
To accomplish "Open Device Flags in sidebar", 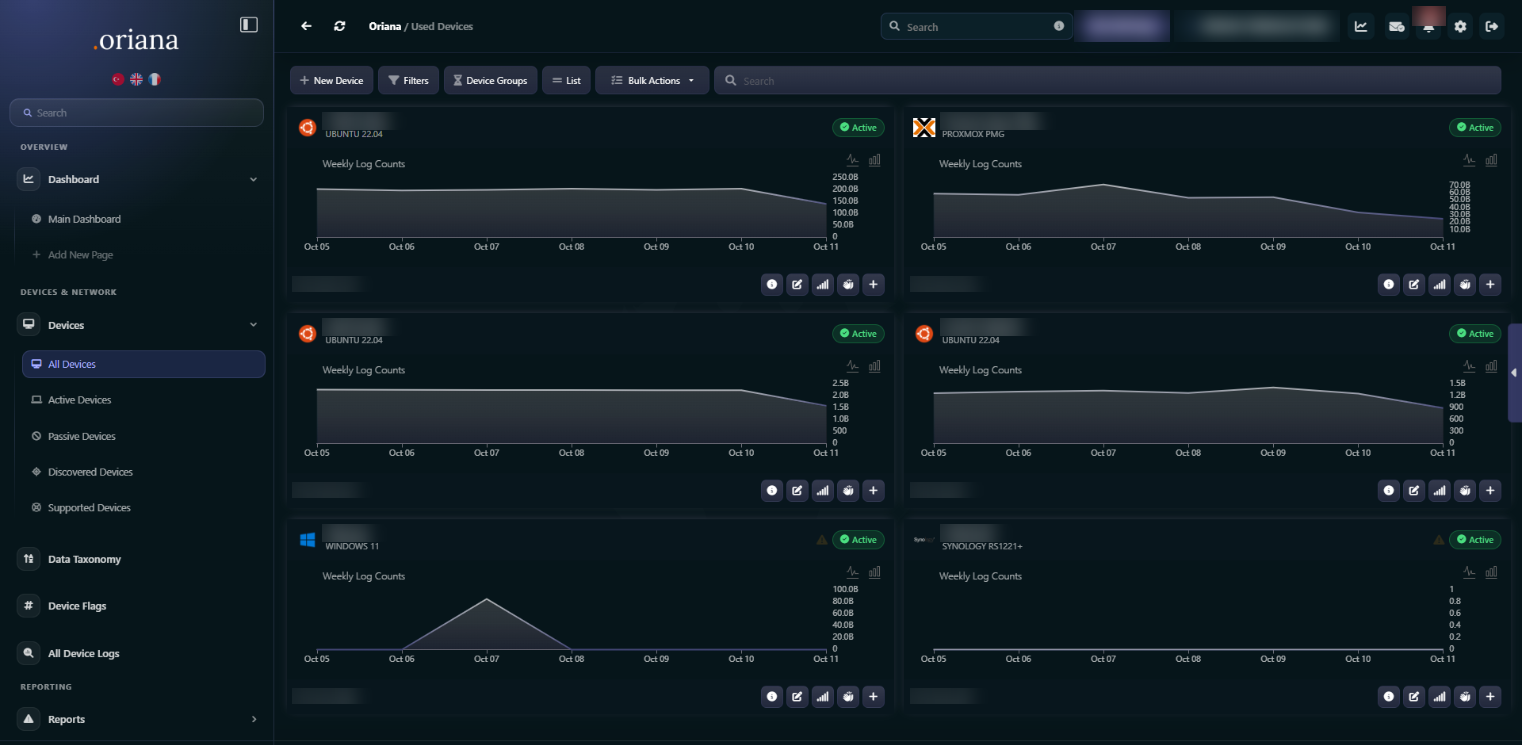I will (77, 606).
